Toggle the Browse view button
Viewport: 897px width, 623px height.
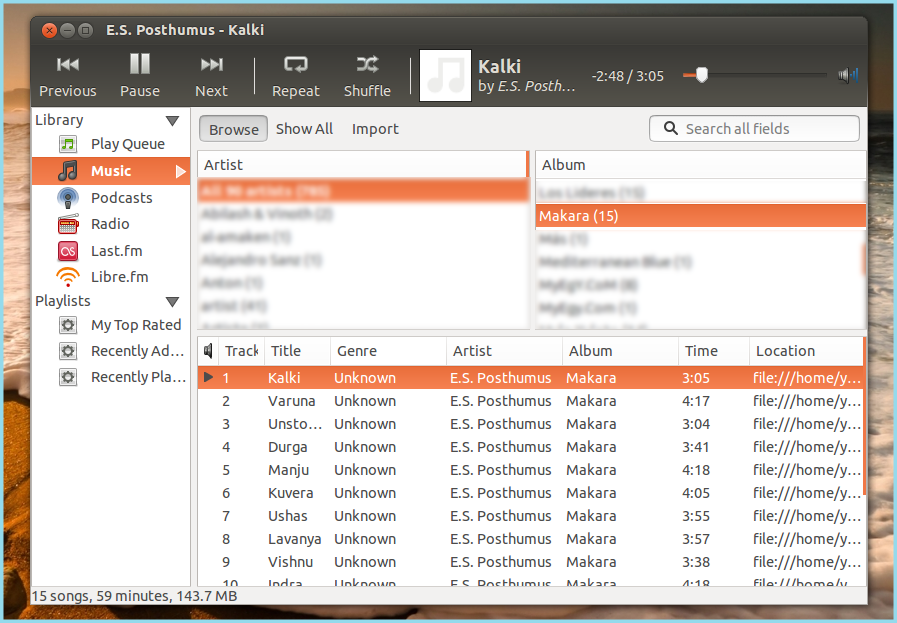pos(233,129)
